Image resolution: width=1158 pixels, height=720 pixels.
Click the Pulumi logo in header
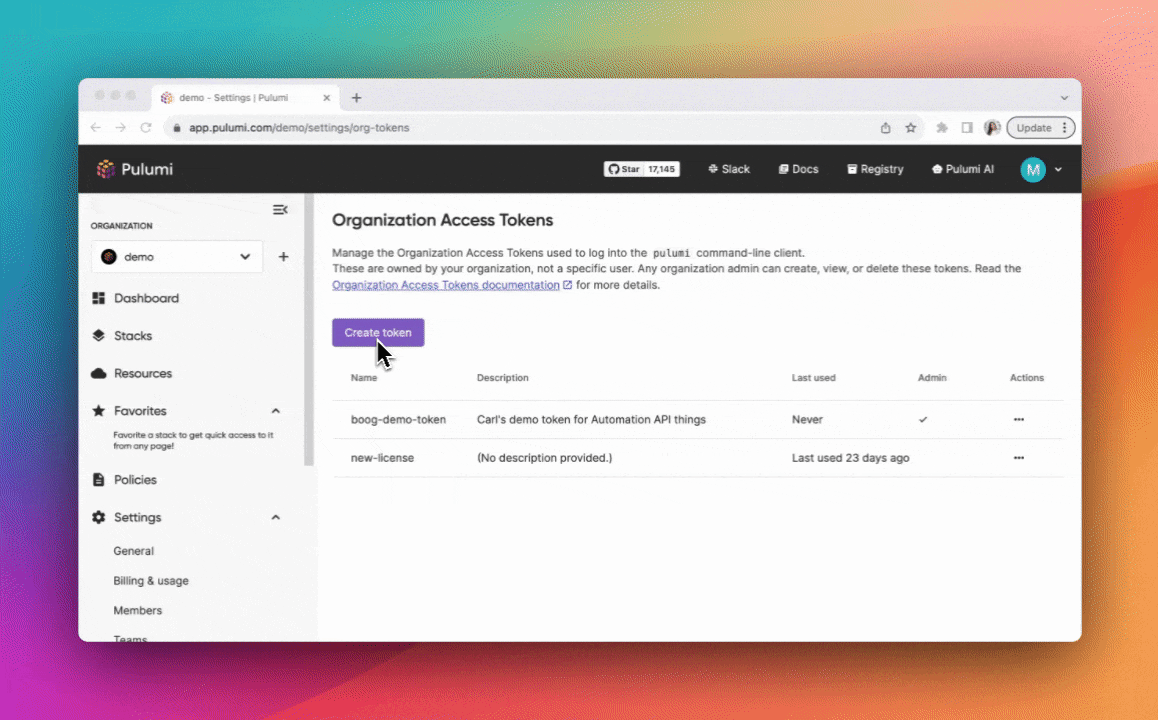[x=134, y=169]
